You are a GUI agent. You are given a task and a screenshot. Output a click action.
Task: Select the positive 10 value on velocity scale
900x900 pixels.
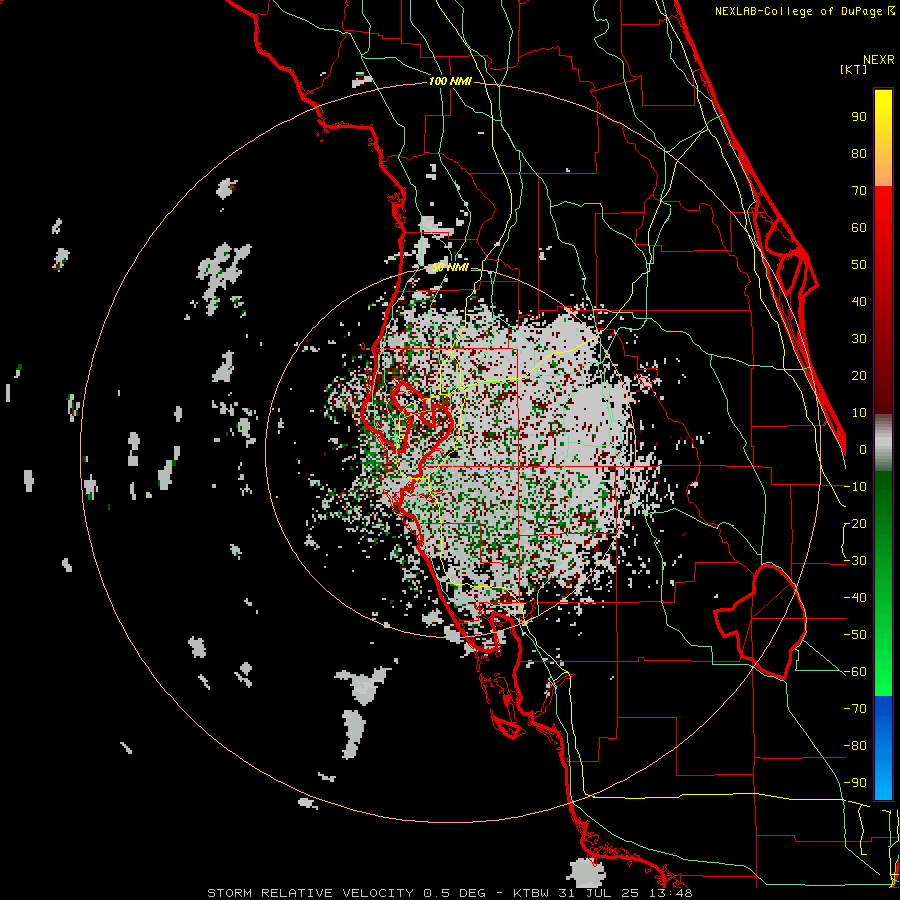pos(859,413)
